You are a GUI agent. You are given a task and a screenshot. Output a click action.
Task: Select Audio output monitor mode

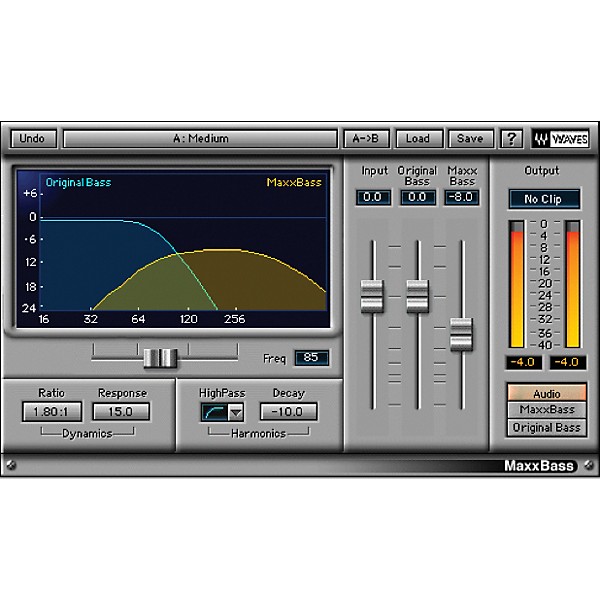pos(547,393)
